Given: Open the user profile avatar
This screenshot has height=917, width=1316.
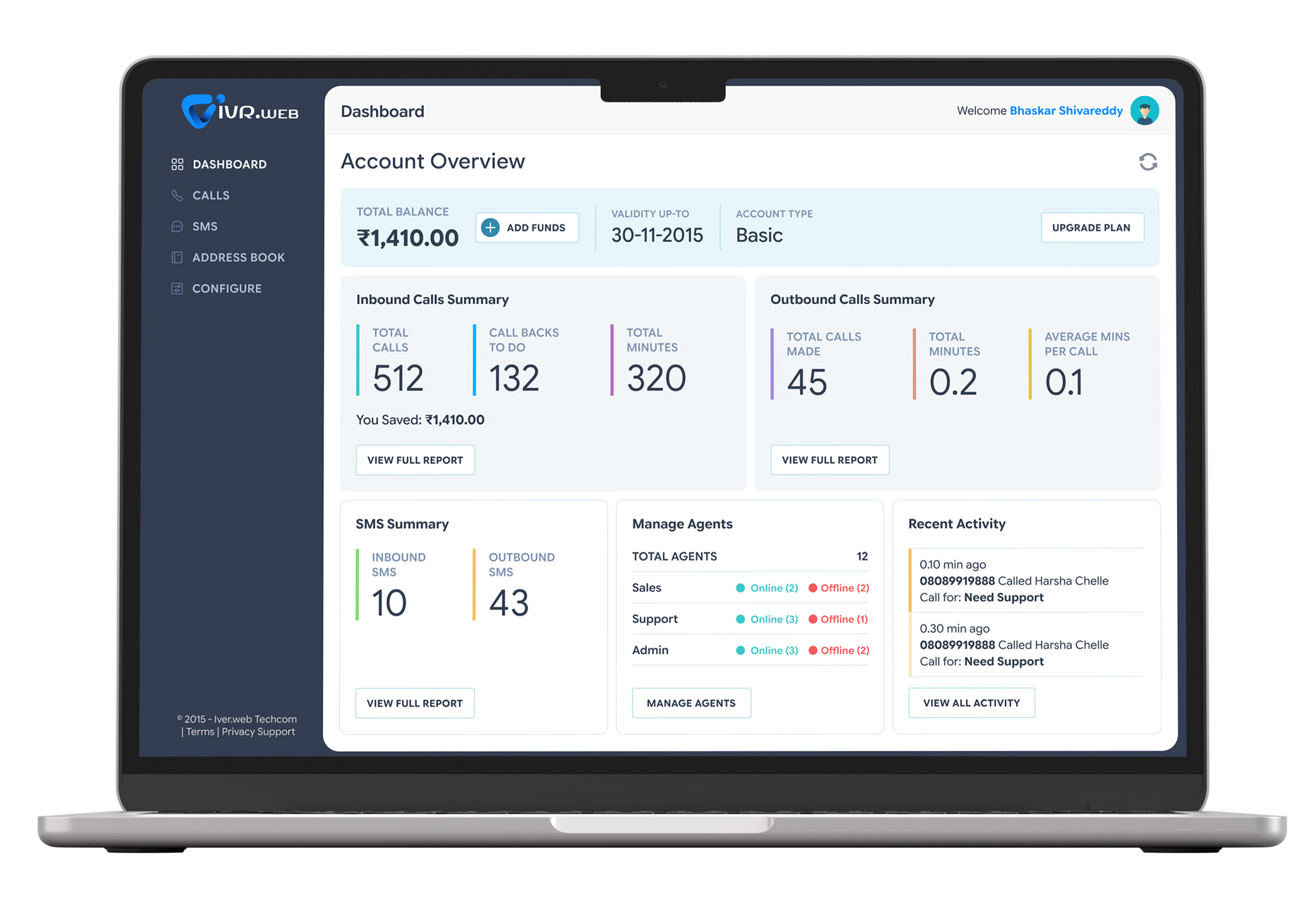Looking at the screenshot, I should 1144,111.
